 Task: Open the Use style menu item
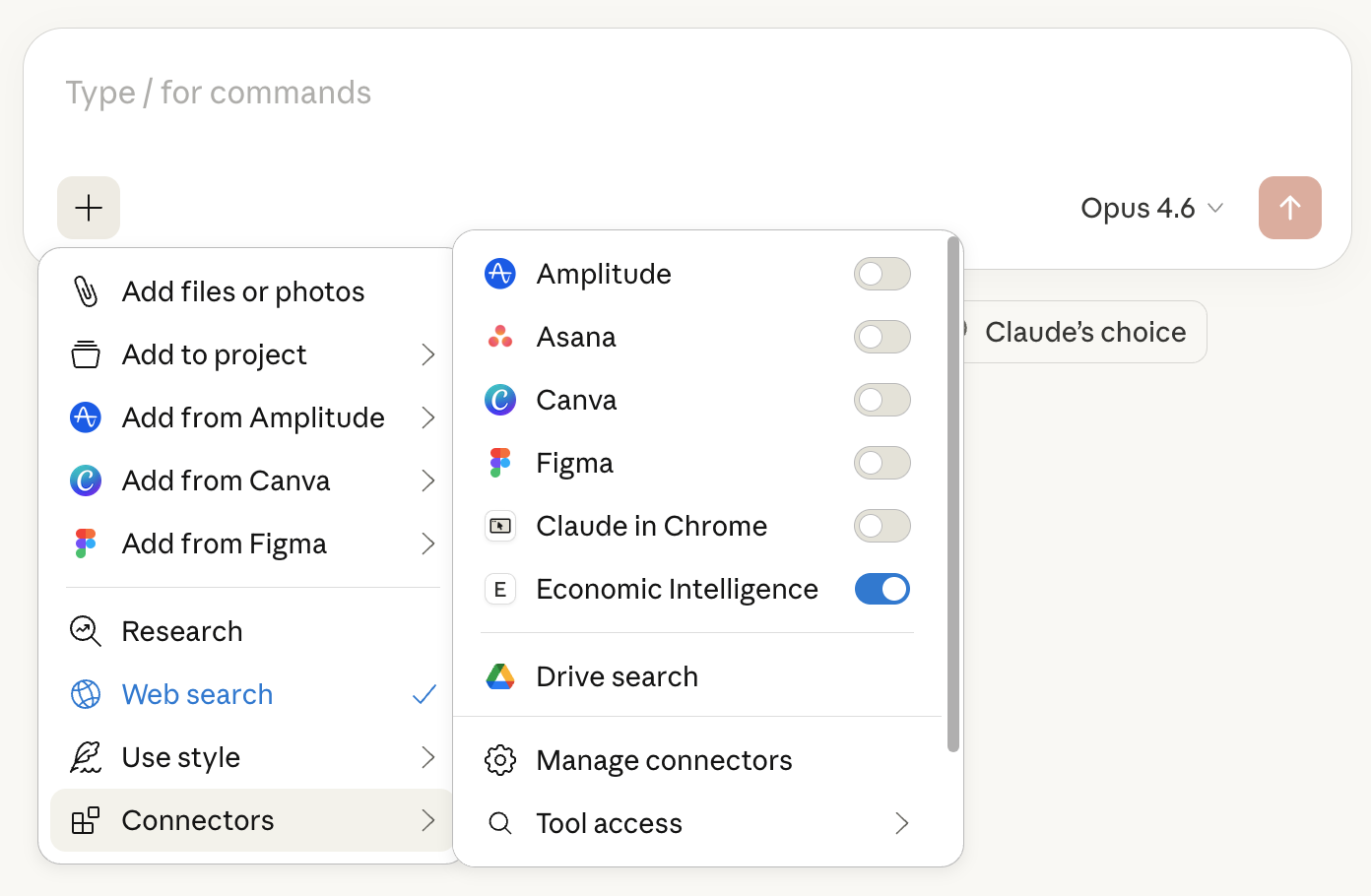click(x=253, y=757)
